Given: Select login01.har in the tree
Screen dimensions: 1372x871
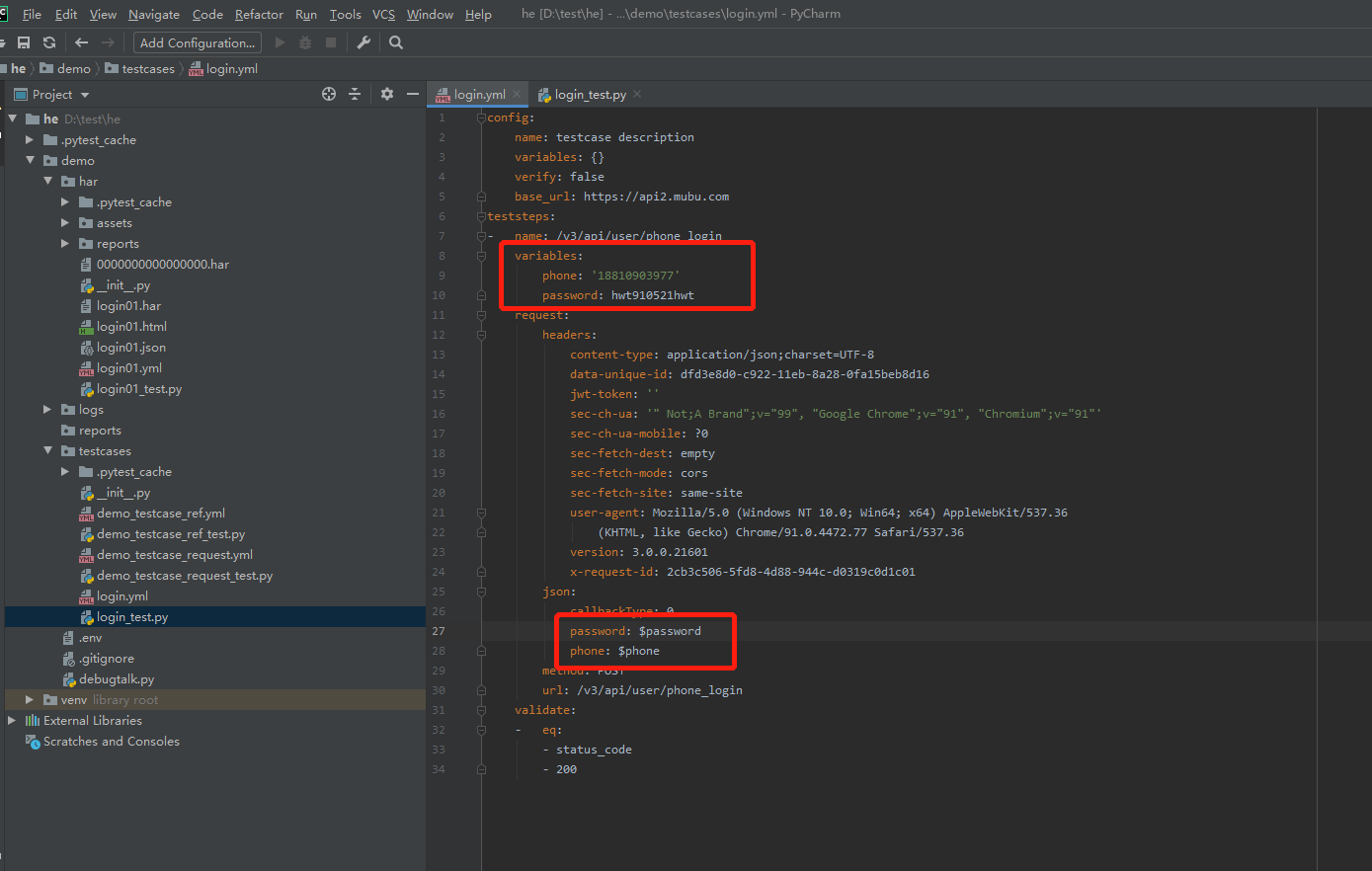Looking at the screenshot, I should [128, 306].
